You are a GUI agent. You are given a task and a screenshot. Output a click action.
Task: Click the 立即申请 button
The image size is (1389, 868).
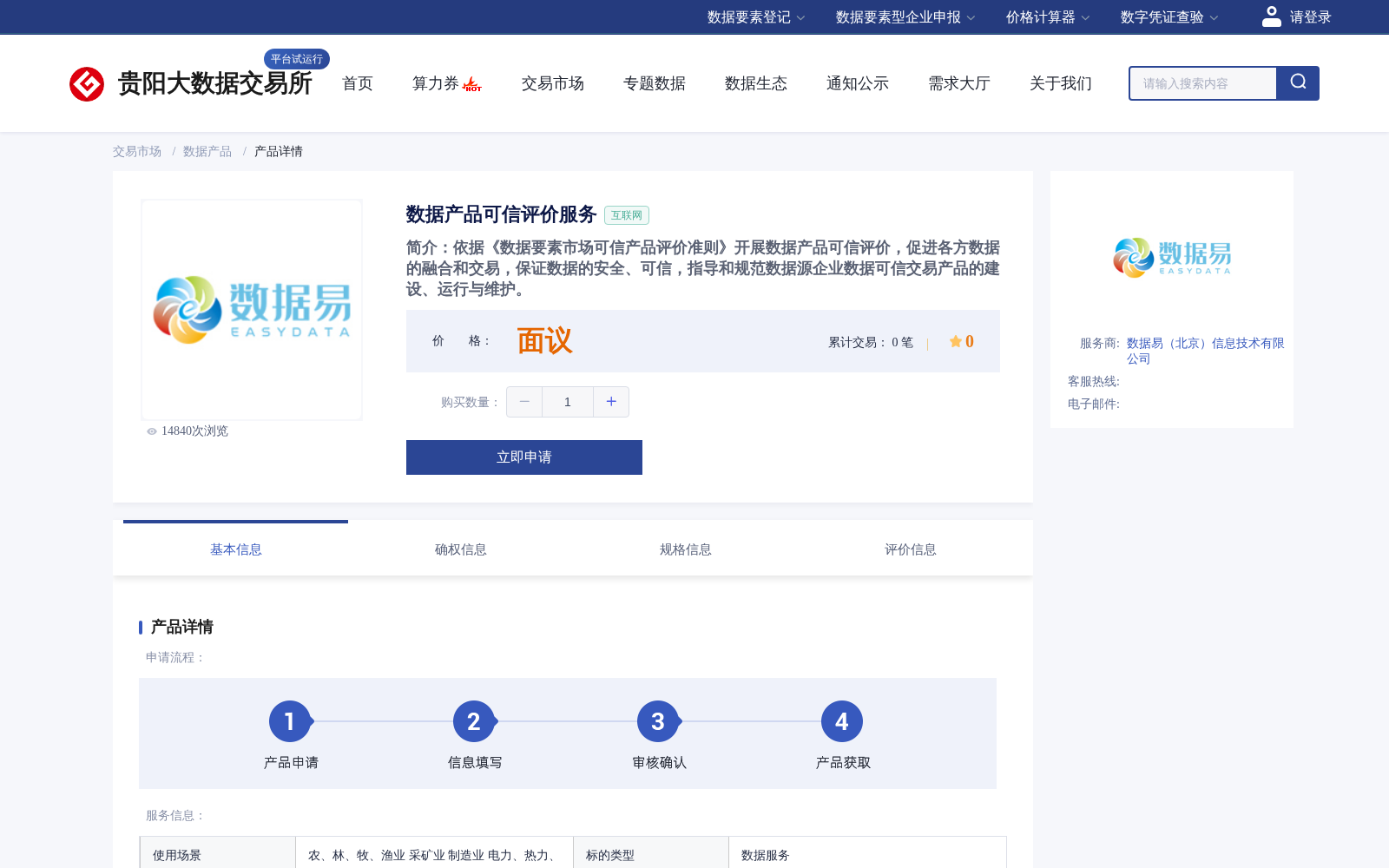[524, 457]
